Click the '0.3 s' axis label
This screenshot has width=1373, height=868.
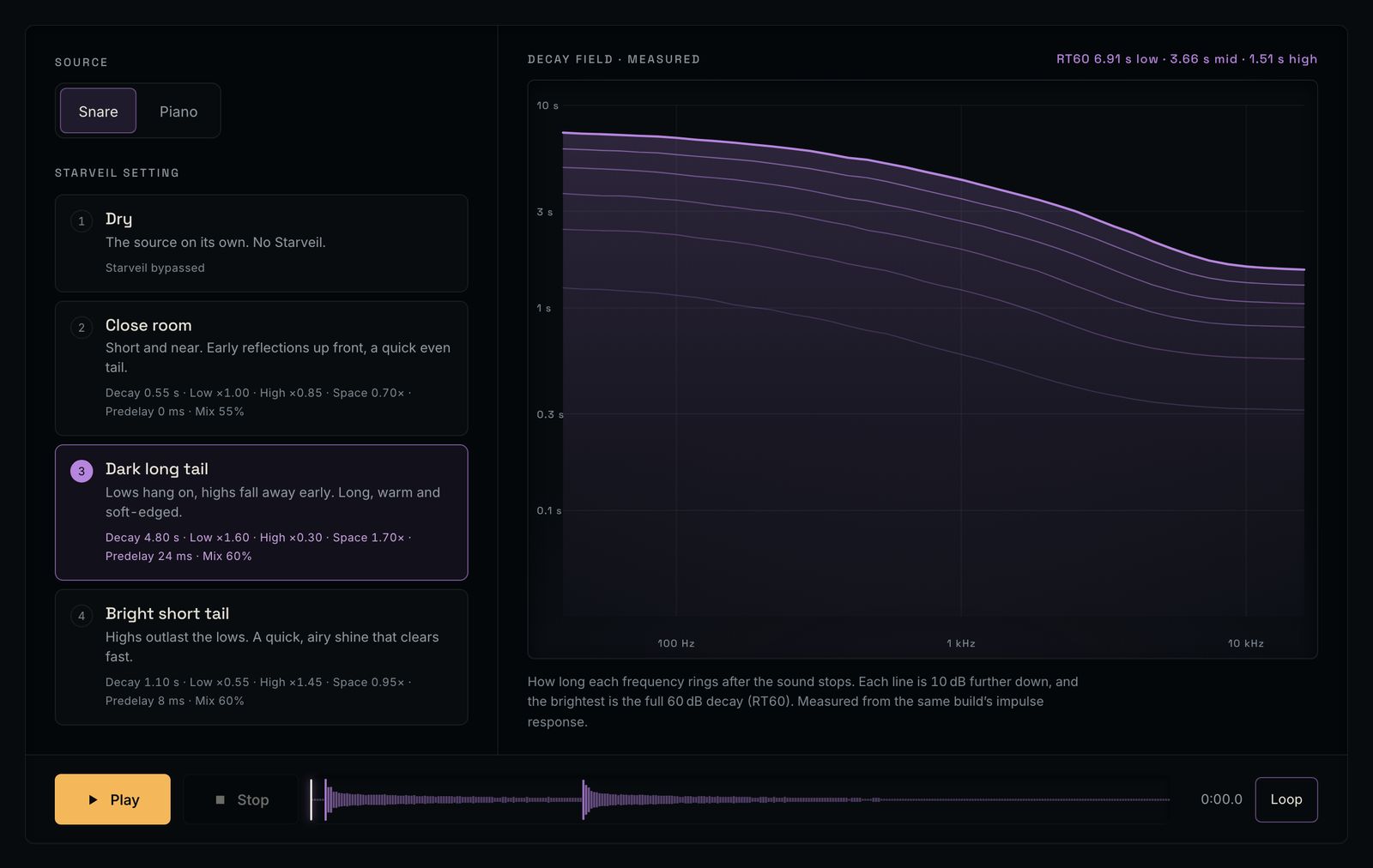[550, 414]
